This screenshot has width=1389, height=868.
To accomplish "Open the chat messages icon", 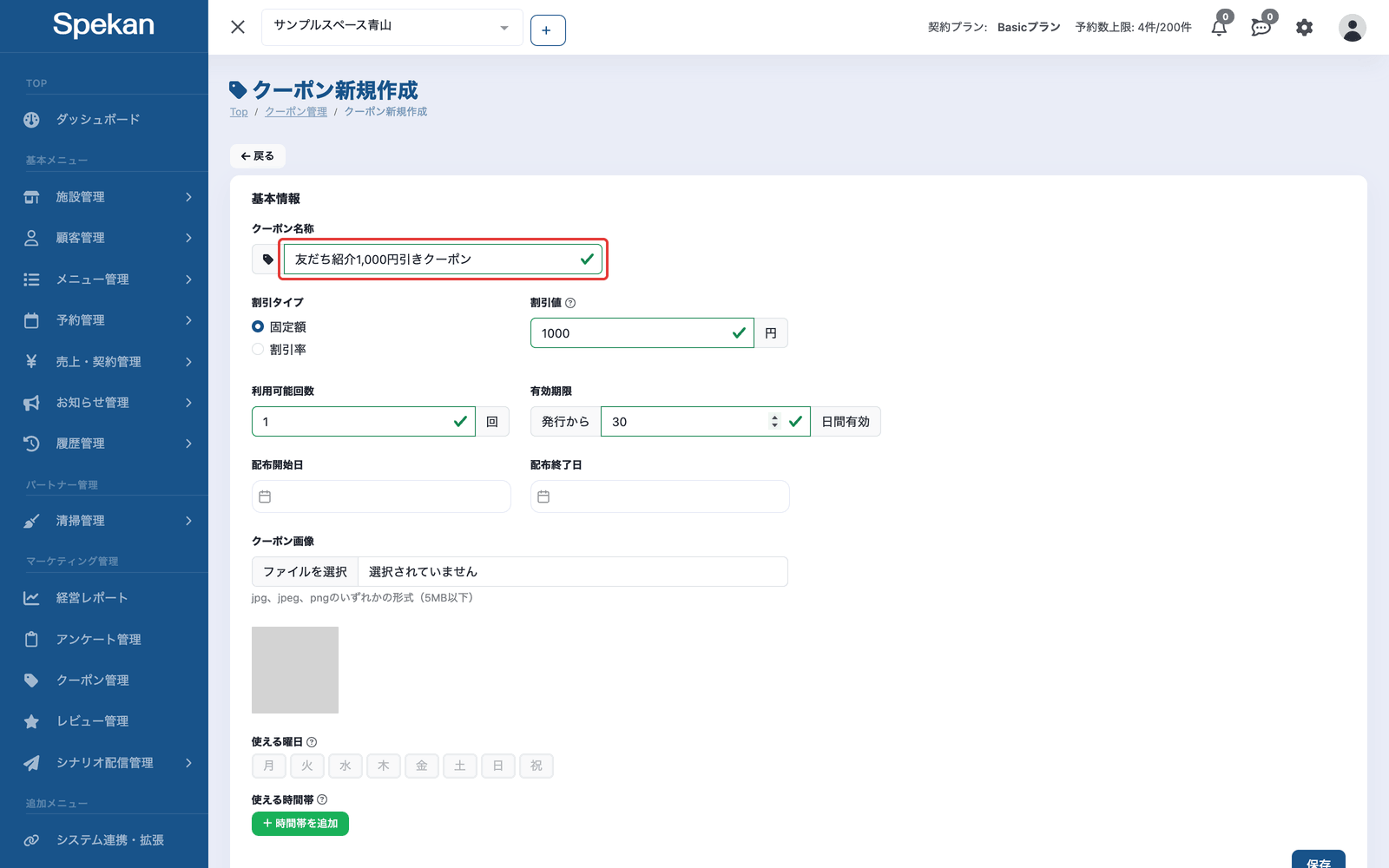I will tap(1261, 27).
